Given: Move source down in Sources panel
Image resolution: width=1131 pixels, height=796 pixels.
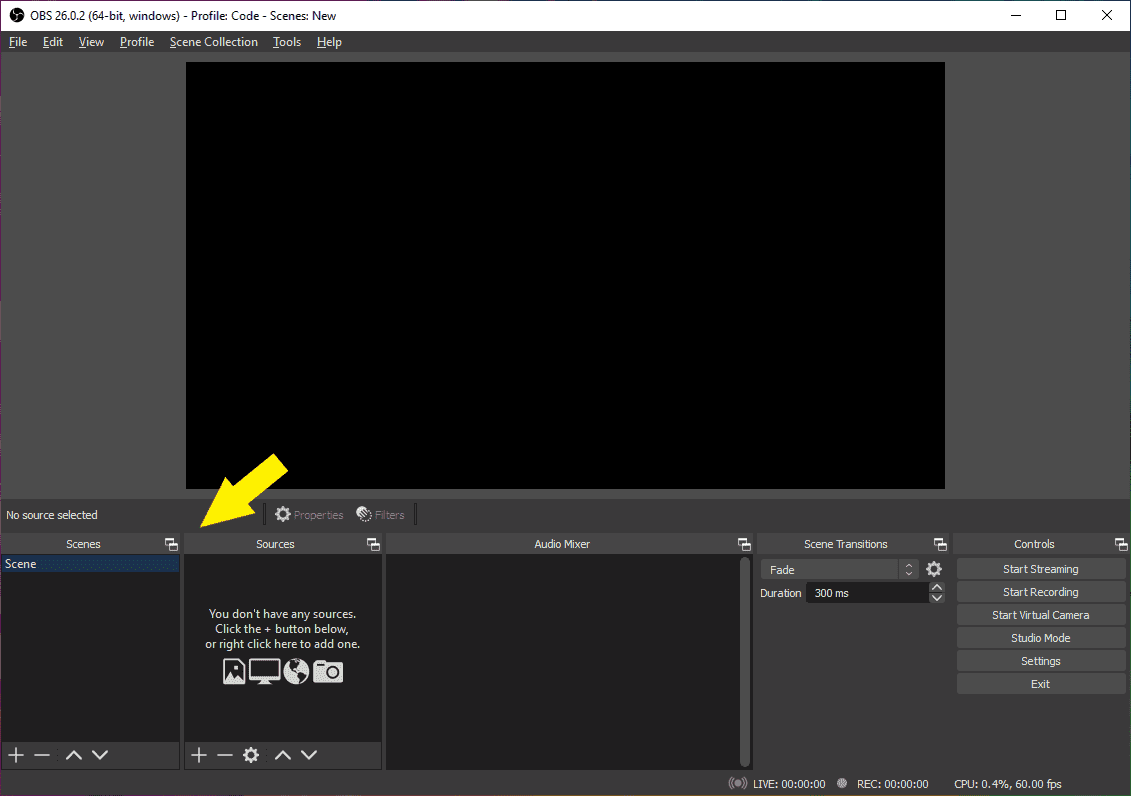Looking at the screenshot, I should (x=309, y=755).
